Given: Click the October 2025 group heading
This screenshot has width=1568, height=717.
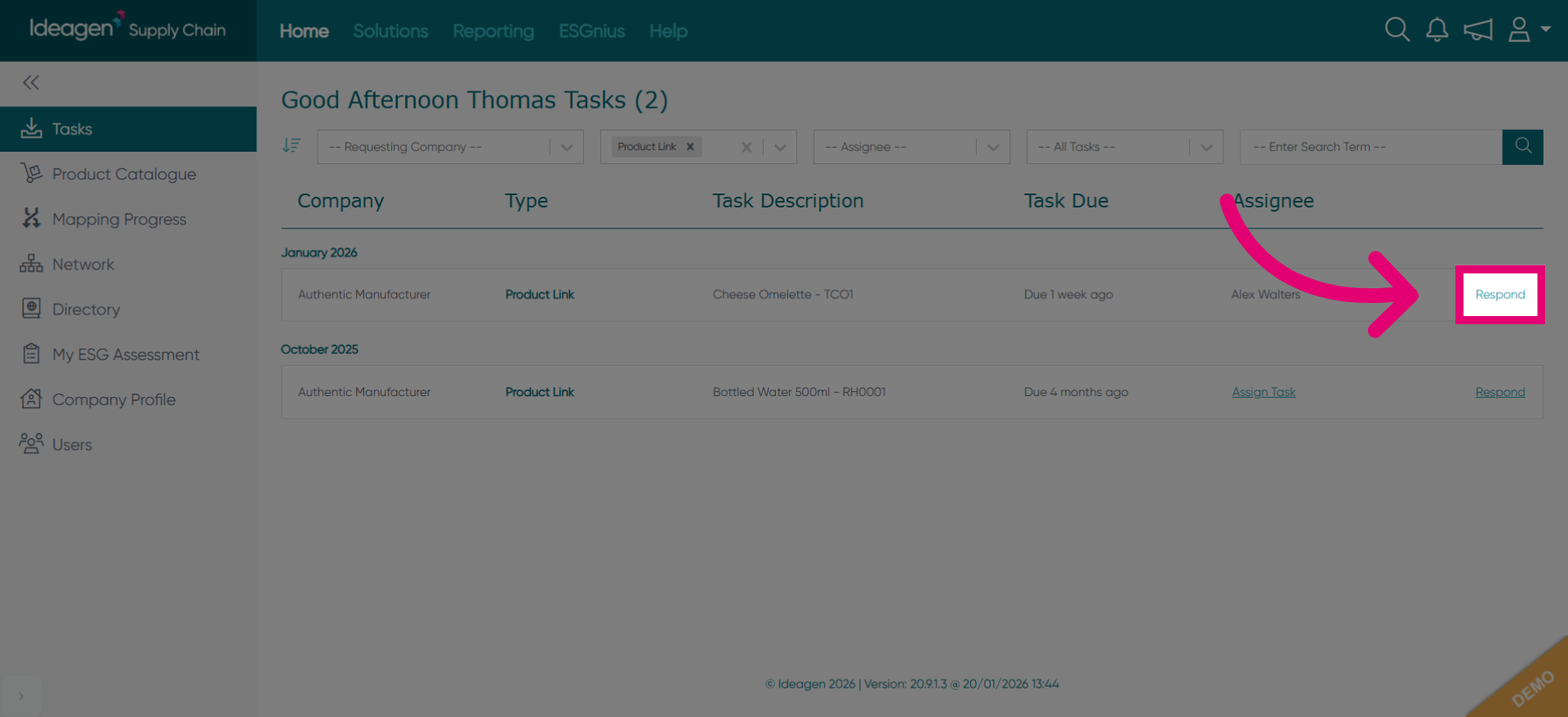Looking at the screenshot, I should (x=319, y=349).
